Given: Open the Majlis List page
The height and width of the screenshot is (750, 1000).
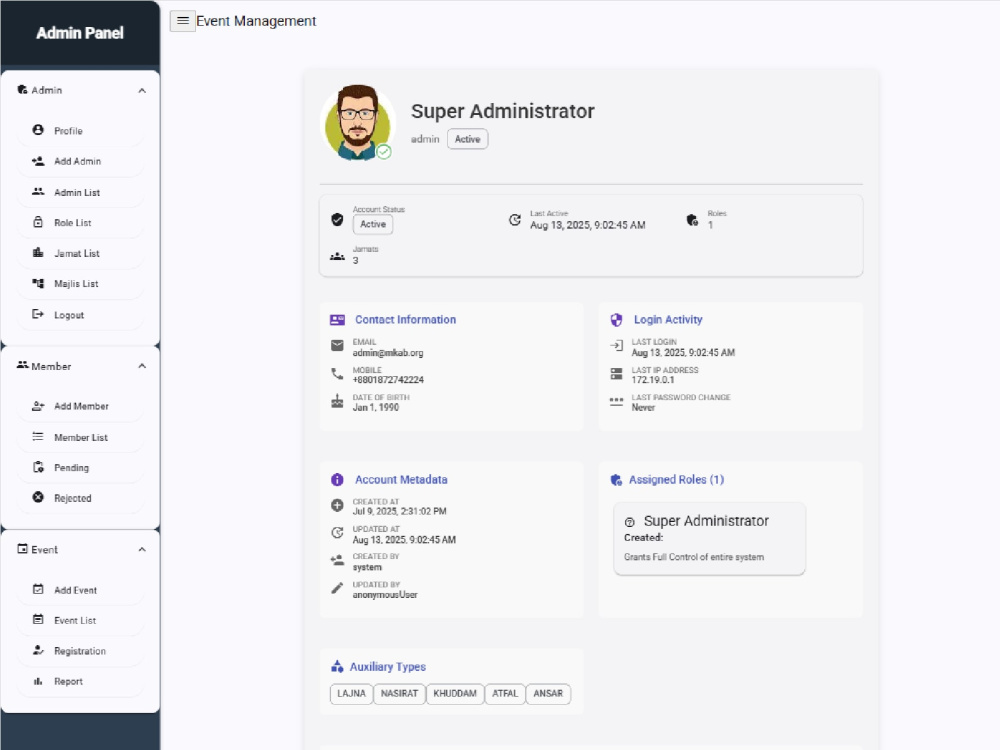Looking at the screenshot, I should point(80,284).
